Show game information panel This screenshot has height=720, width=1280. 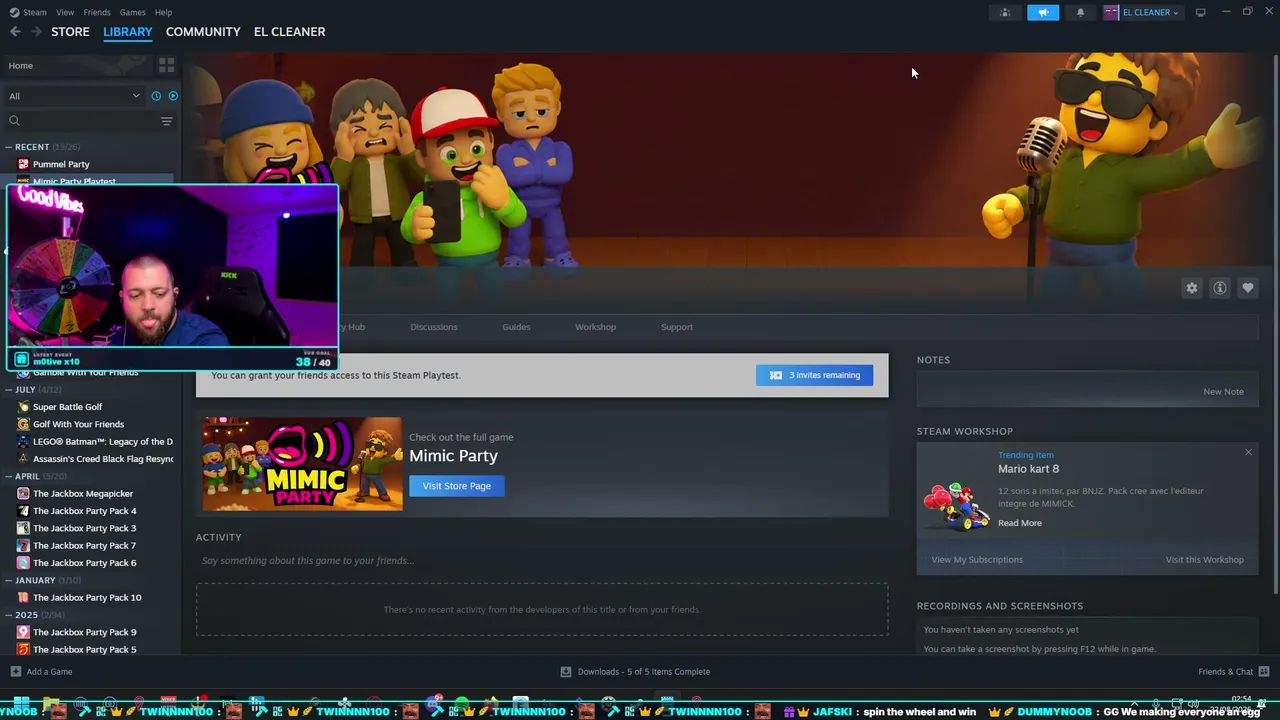point(1220,288)
